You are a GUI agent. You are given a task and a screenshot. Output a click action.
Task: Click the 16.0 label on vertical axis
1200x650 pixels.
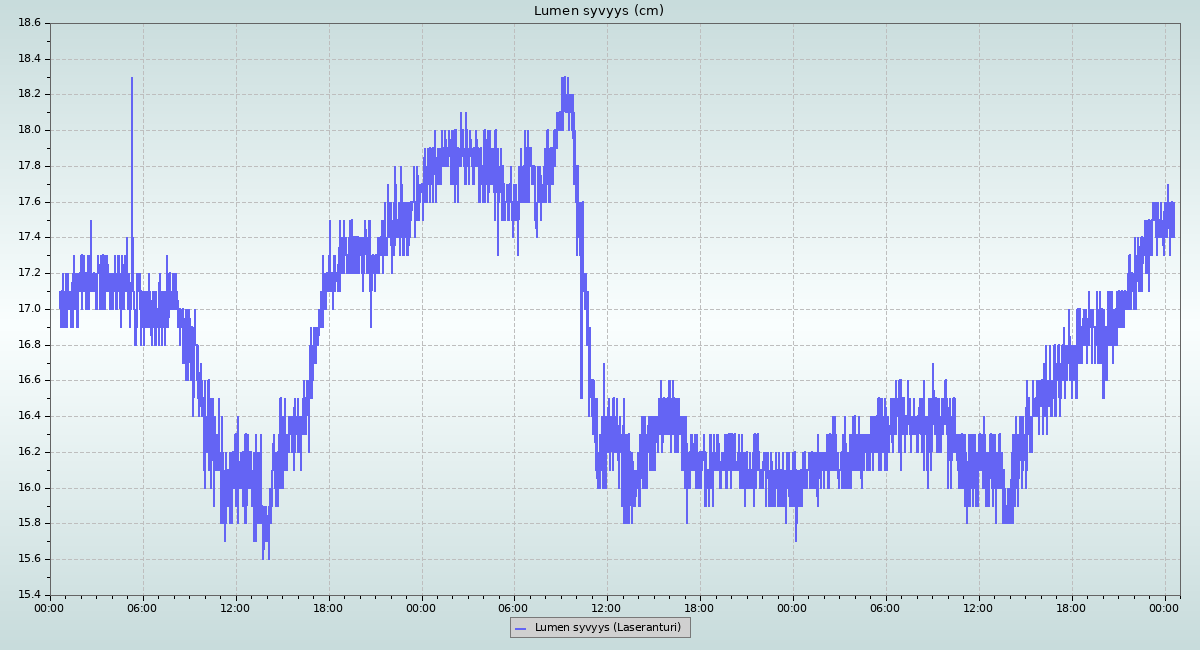pyautogui.click(x=30, y=488)
